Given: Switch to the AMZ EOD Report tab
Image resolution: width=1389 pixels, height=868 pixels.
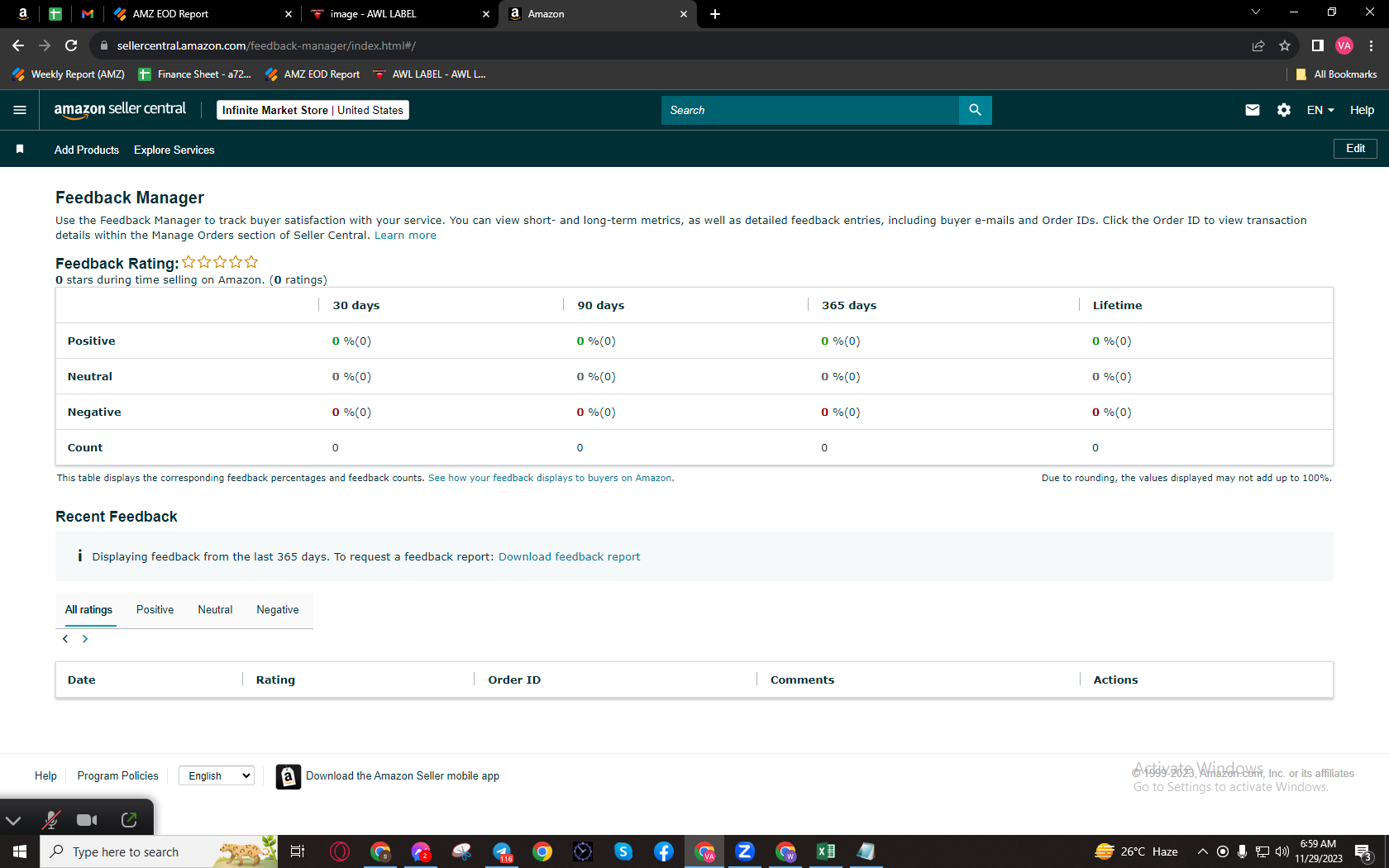Looking at the screenshot, I should (202, 14).
